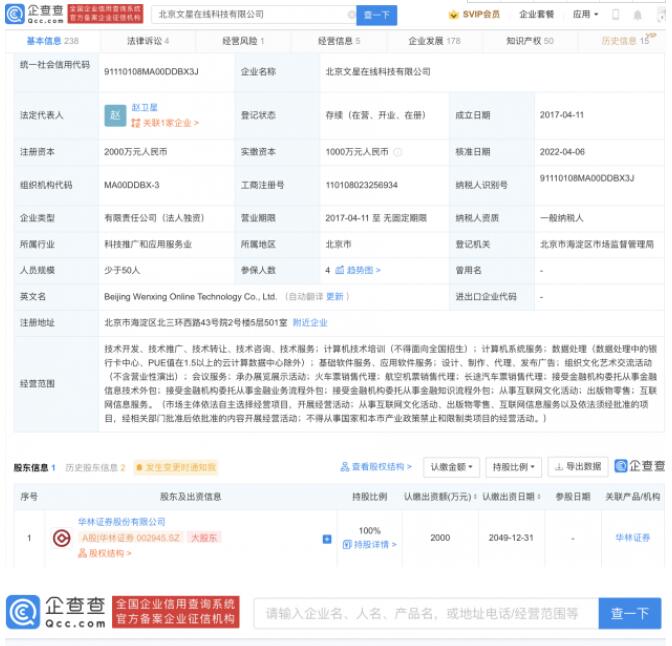Switch to the 法律诉讼 tab
This screenshot has width=672, height=646.
(148, 41)
